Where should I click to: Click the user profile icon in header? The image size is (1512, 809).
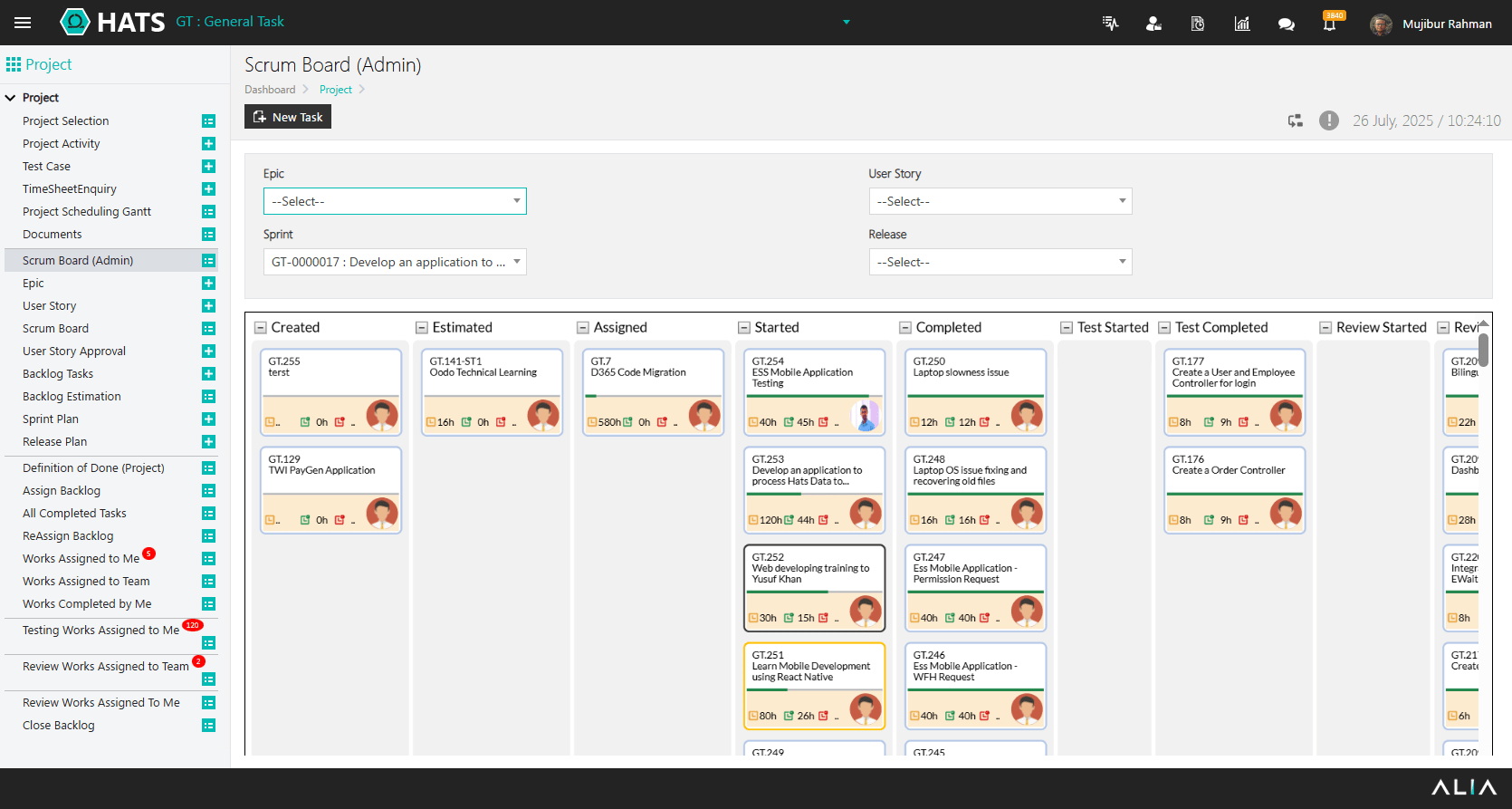[1153, 24]
